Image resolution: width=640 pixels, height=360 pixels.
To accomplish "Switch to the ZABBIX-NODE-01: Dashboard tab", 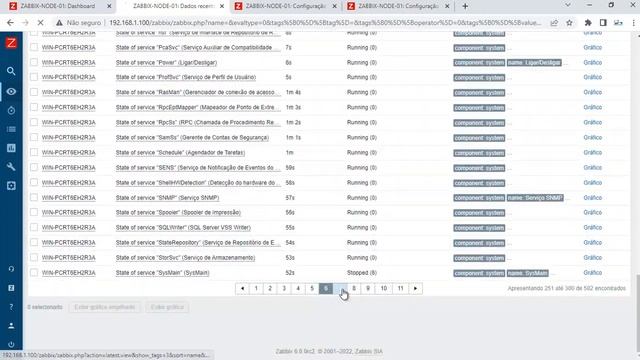I will tap(58, 6).
